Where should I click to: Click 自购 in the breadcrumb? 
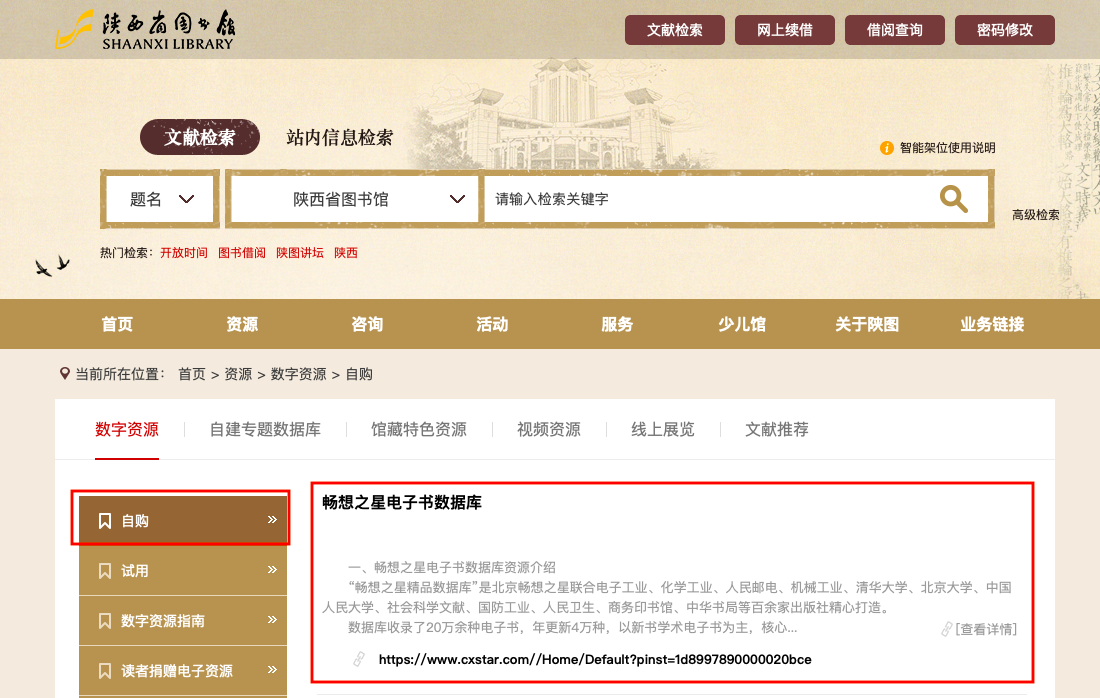pos(359,374)
